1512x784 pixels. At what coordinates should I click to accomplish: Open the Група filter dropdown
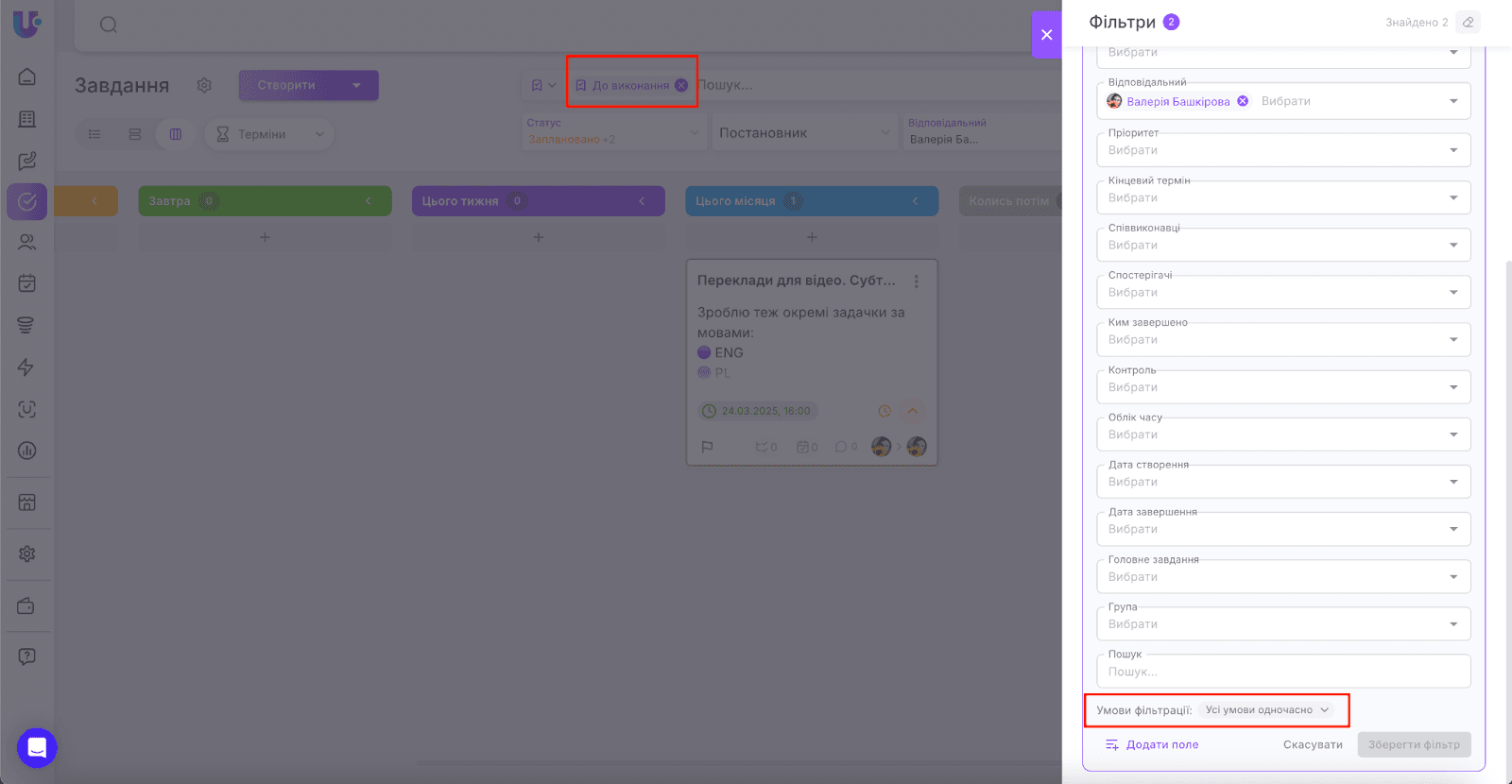point(1283,623)
